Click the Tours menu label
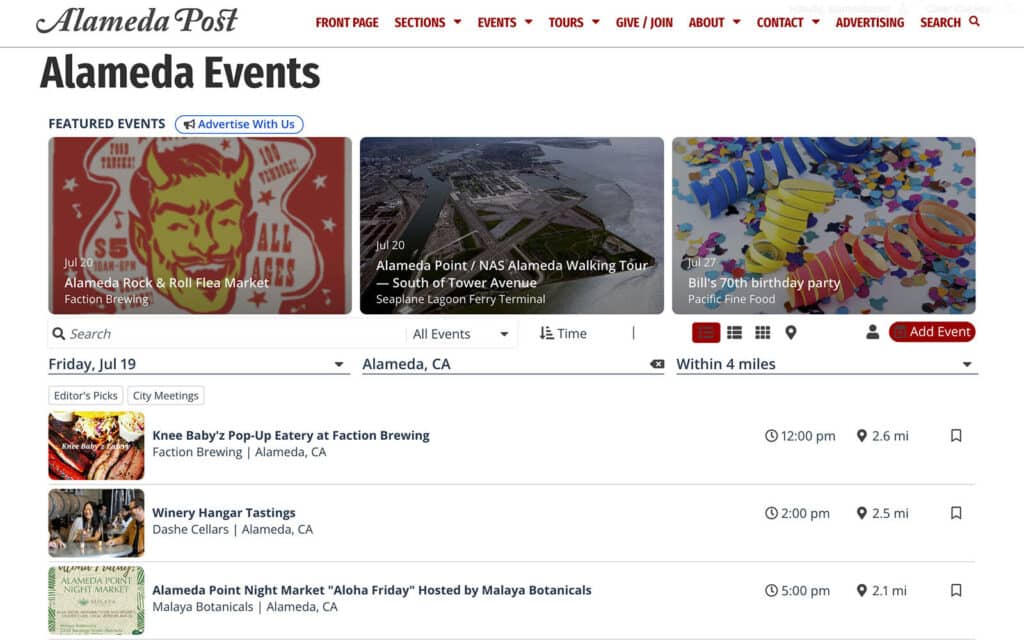This screenshot has width=1024, height=640. pos(566,23)
